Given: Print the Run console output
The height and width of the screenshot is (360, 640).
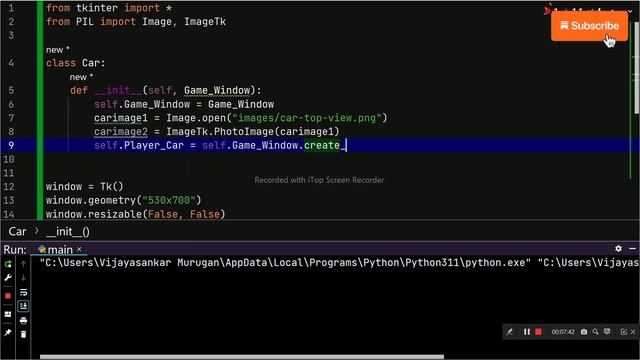Looking at the screenshot, I should pyautogui.click(x=23, y=320).
